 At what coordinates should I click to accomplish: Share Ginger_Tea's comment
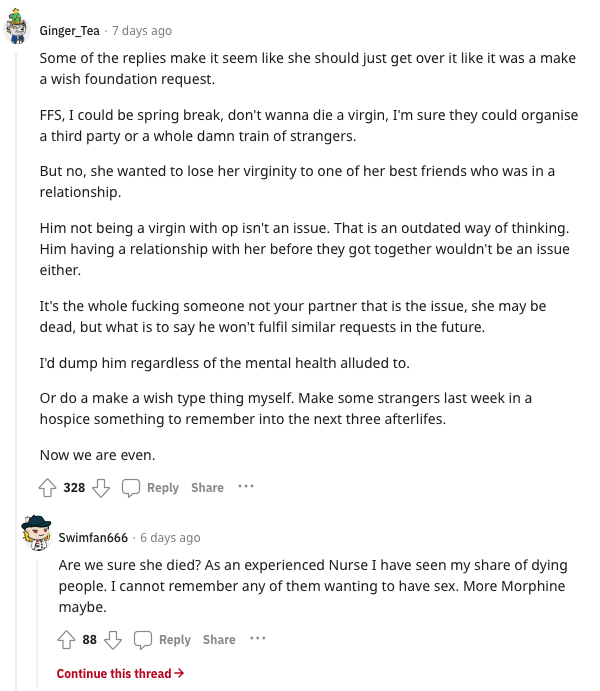[207, 488]
